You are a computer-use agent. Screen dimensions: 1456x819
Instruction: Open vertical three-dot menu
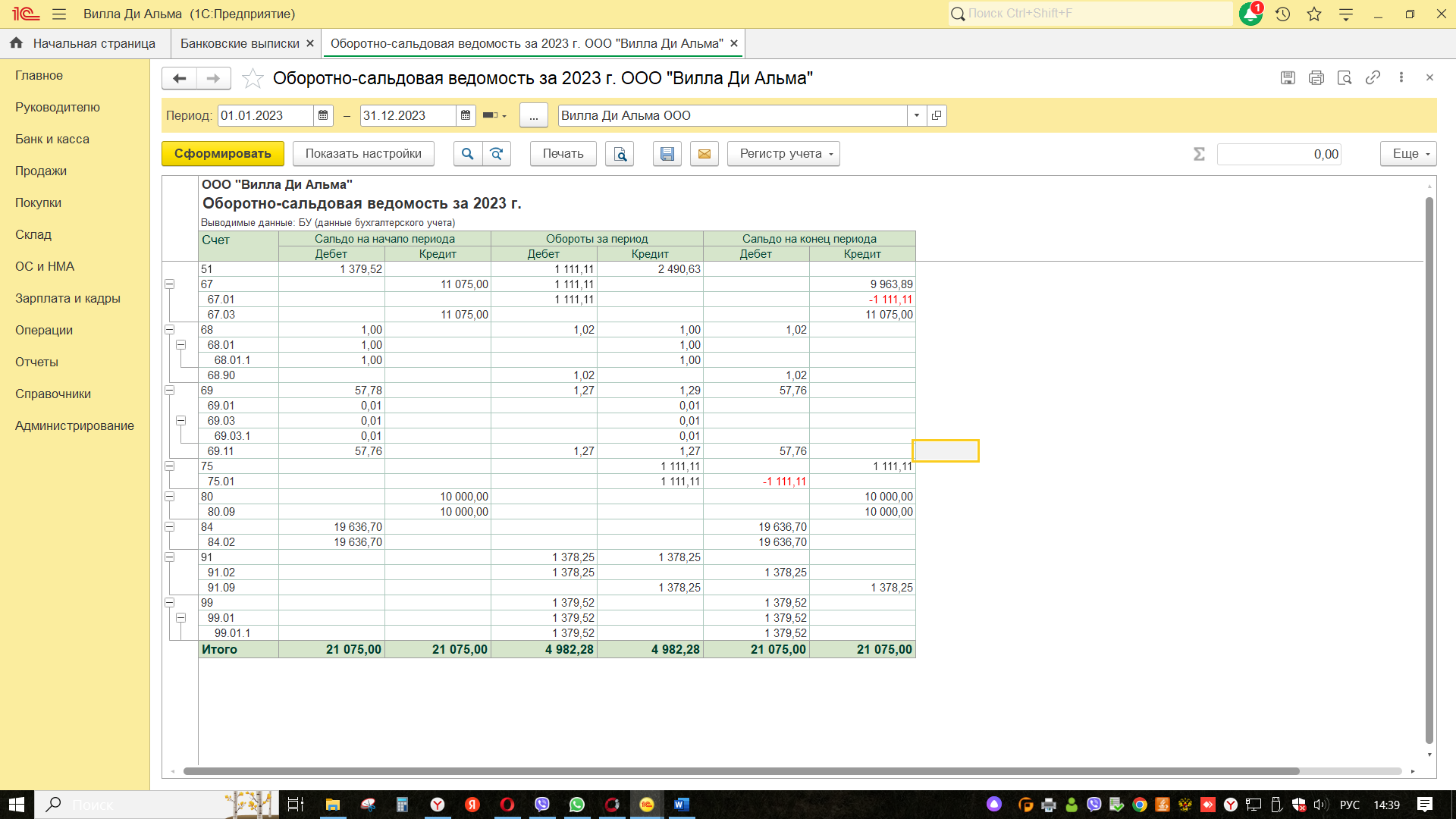(1401, 77)
